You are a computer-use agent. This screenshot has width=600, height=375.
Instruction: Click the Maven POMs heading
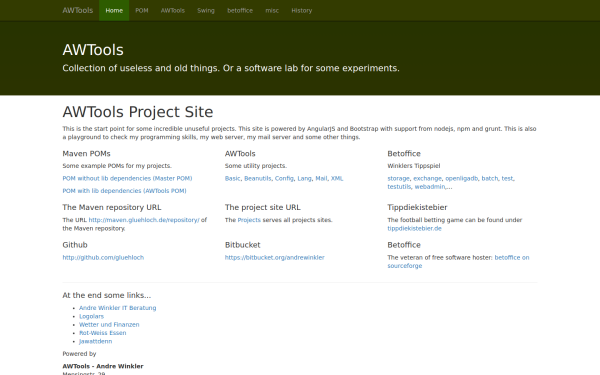point(86,154)
